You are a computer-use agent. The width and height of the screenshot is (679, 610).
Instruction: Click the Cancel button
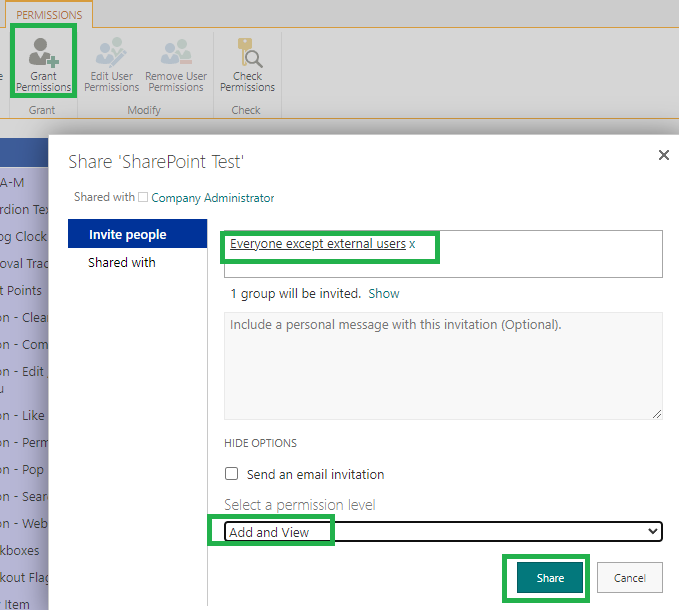click(x=630, y=578)
